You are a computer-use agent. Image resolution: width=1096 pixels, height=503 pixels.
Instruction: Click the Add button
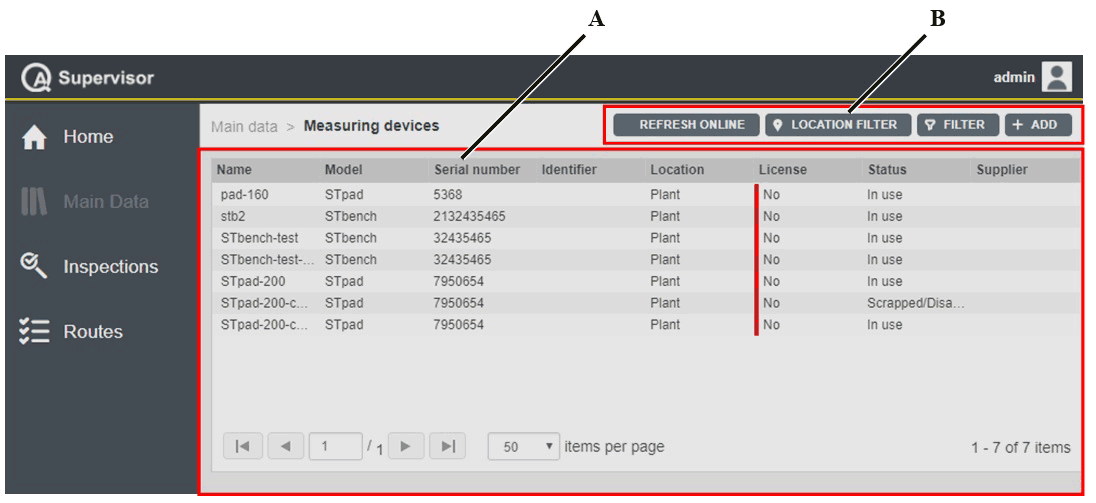pyautogui.click(x=1038, y=125)
